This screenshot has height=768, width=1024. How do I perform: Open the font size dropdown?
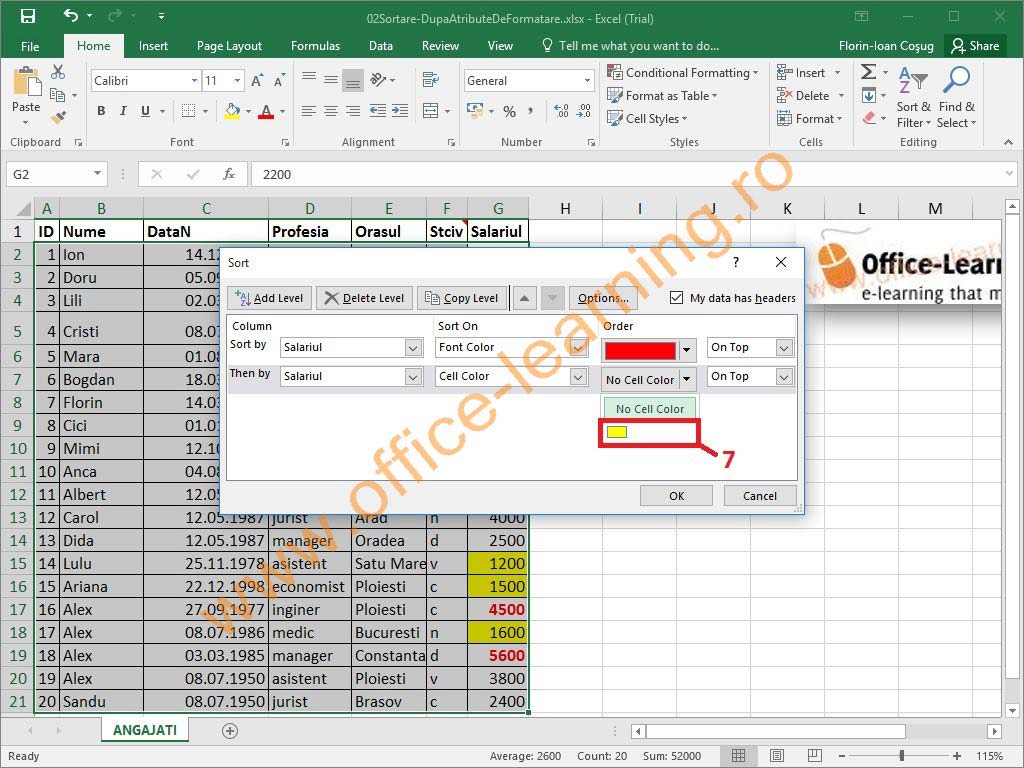click(237, 80)
